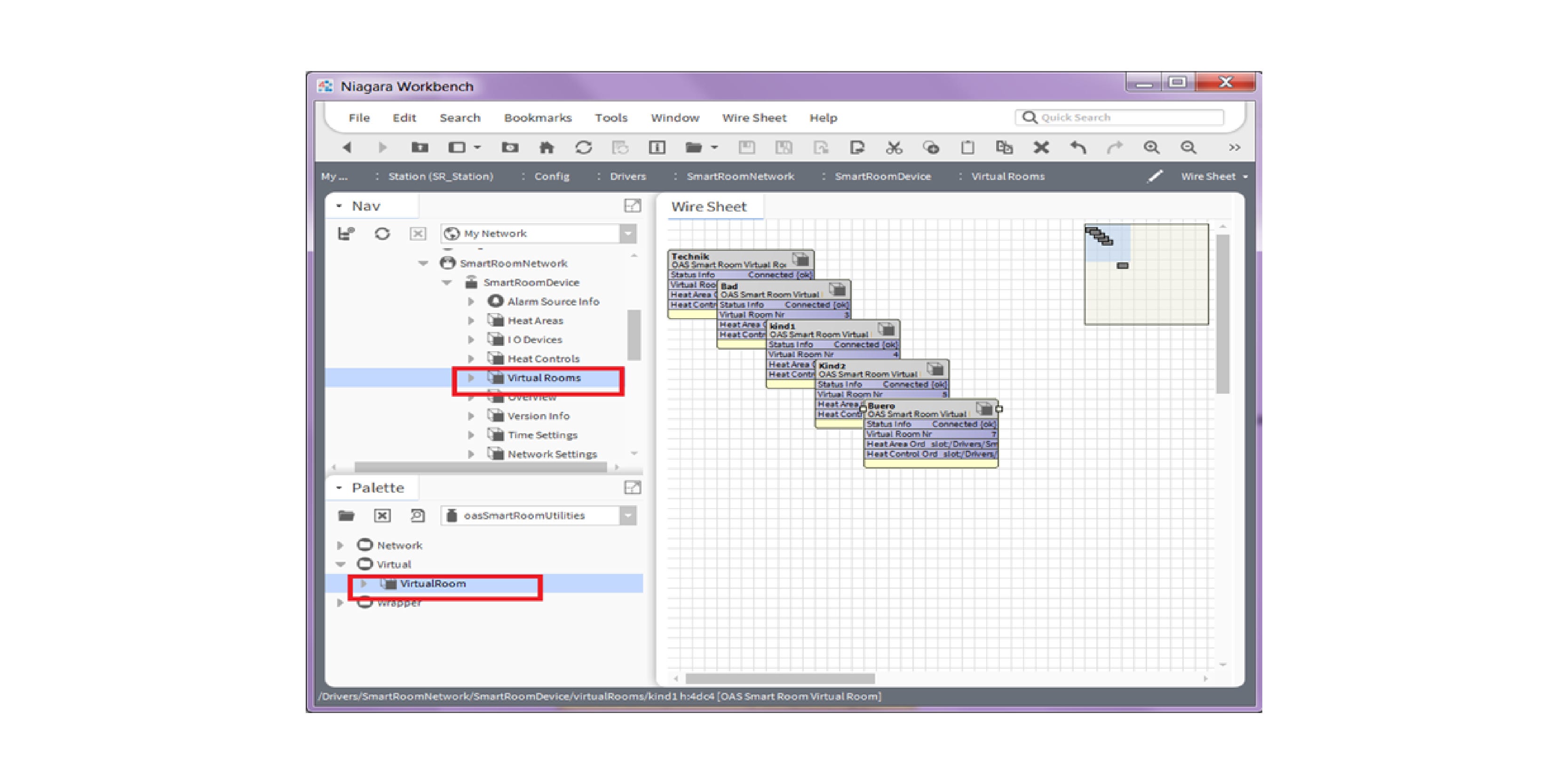Open the Tools menu
Screen dimensions: 1568x784
coord(611,118)
